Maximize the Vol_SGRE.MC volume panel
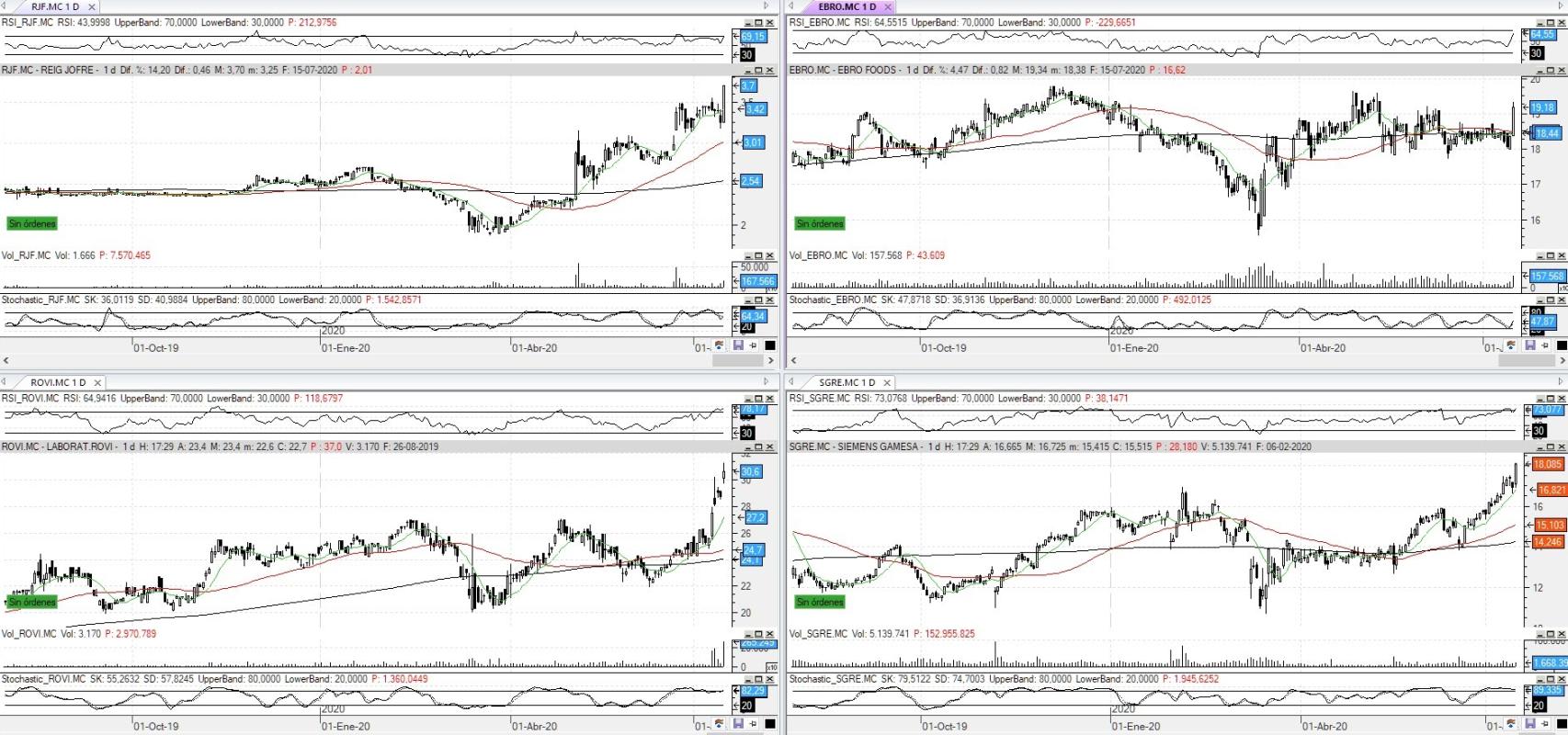1568x735 pixels. tap(1550, 634)
